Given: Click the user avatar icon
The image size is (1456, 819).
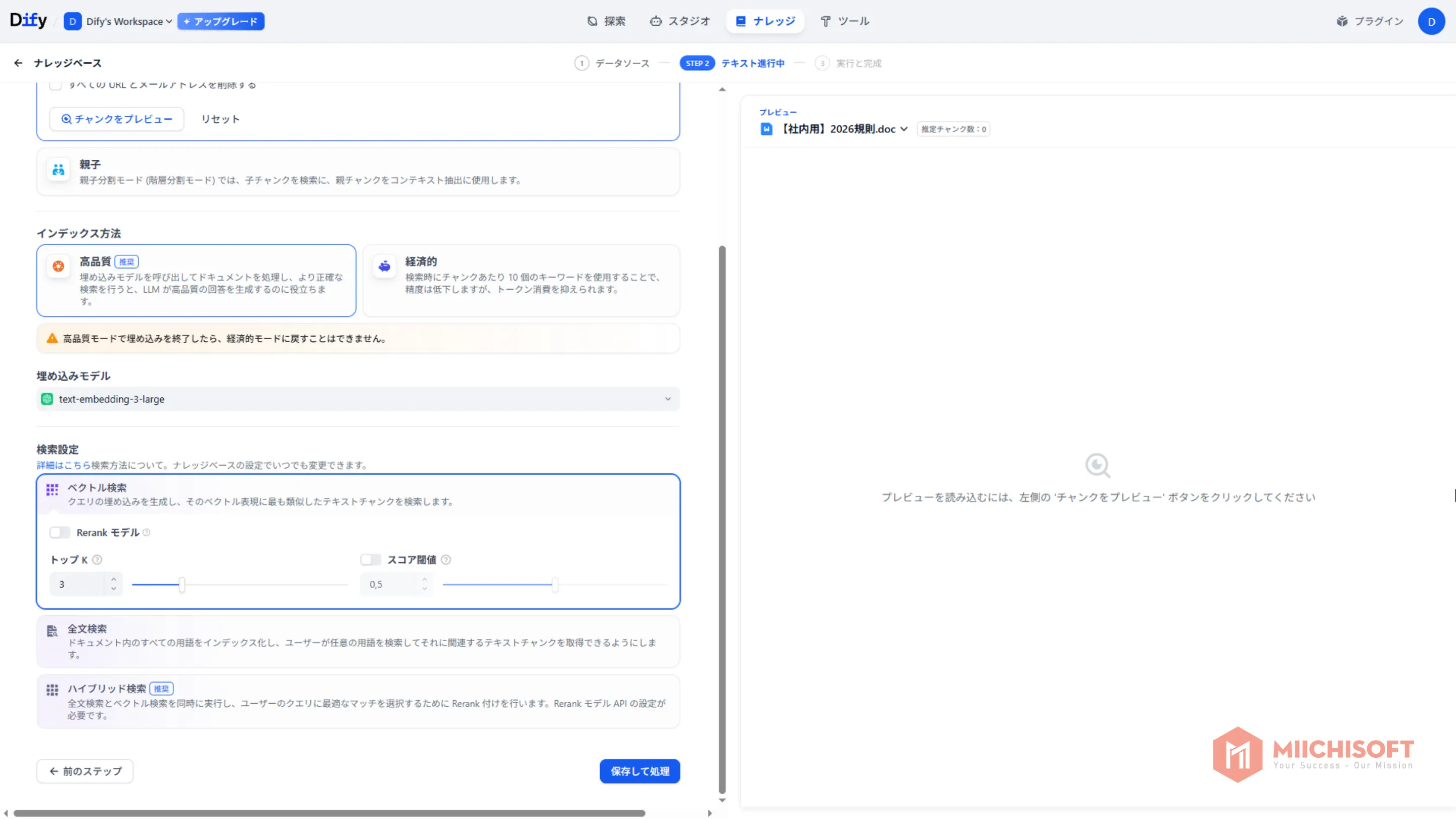Looking at the screenshot, I should pos(1432,21).
